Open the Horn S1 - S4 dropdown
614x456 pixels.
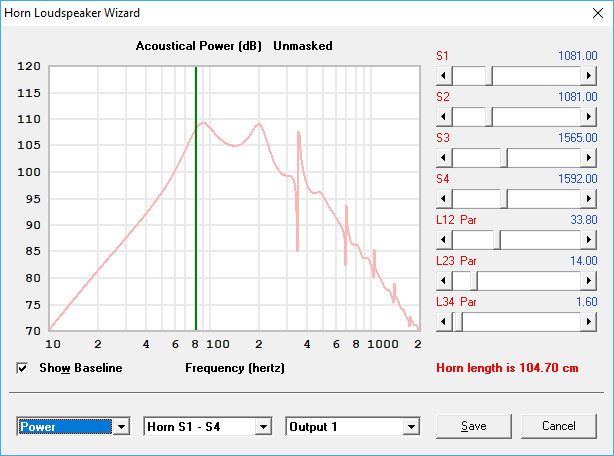click(263, 427)
